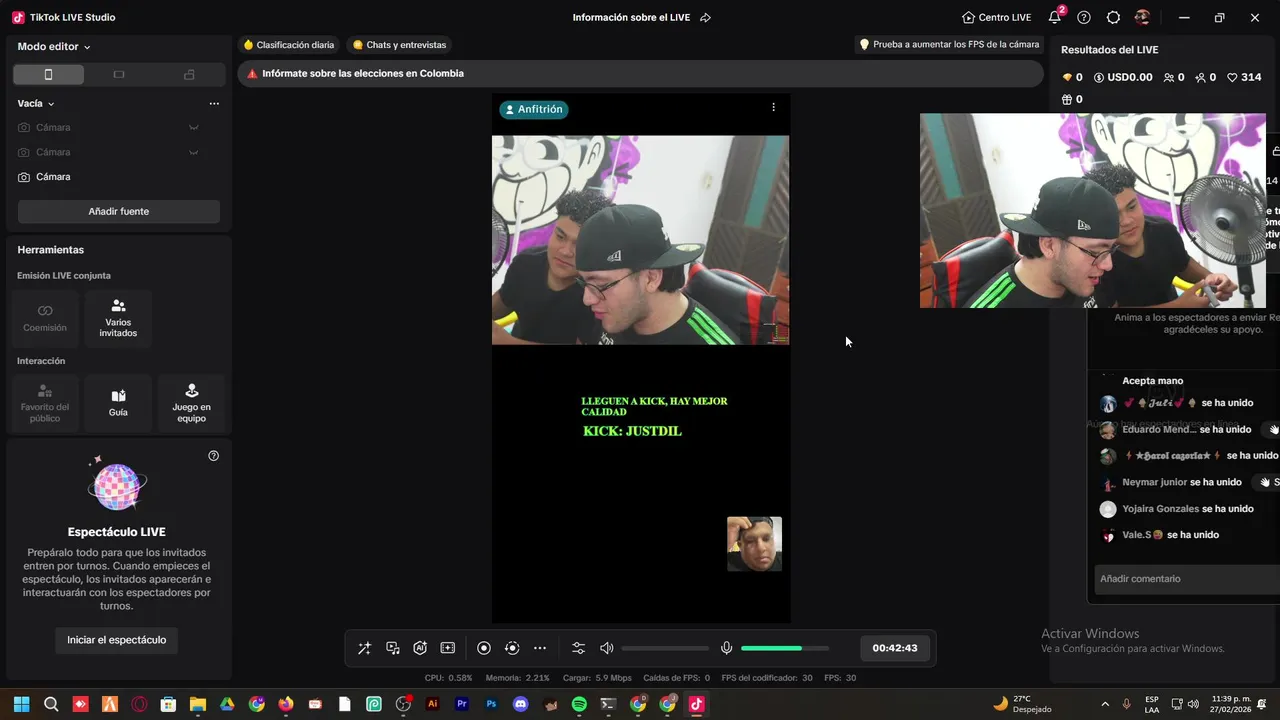Open profile avatar menu
This screenshot has width=1280, height=720.
click(1142, 18)
